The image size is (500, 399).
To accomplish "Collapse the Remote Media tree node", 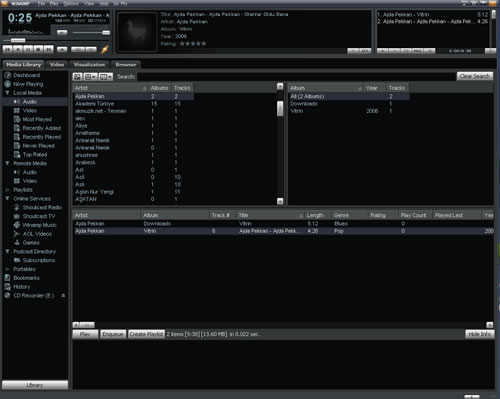I will tap(7, 163).
